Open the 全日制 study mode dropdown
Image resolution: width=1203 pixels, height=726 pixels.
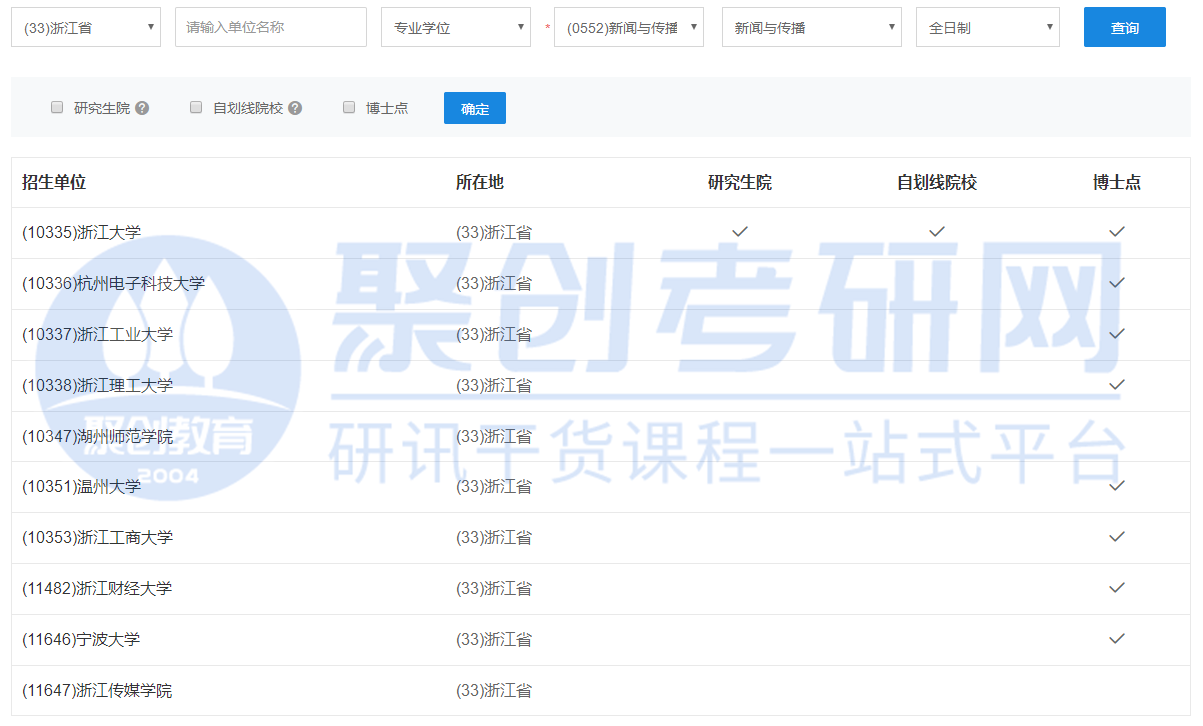coord(988,27)
